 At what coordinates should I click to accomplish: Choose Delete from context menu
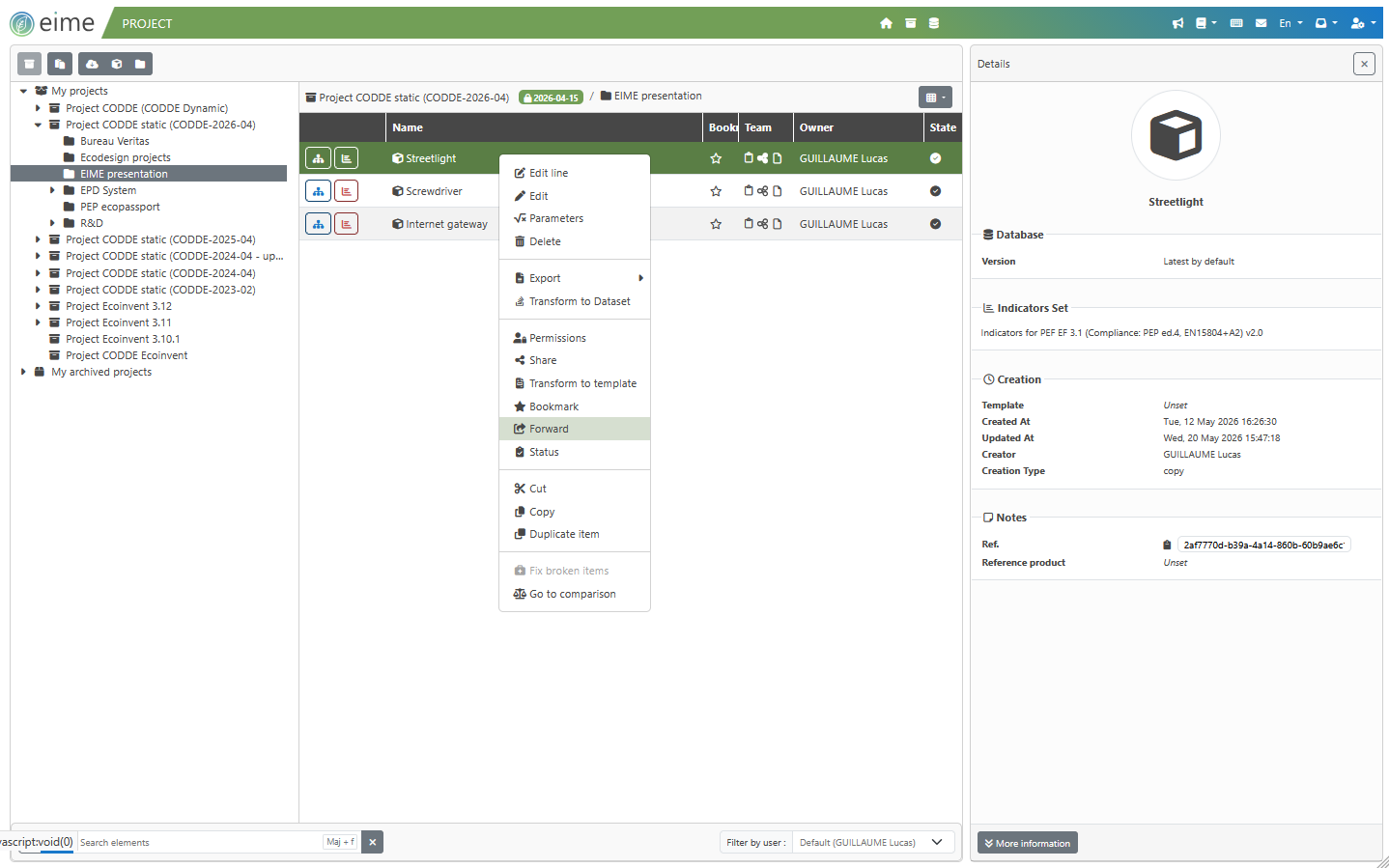click(575, 241)
